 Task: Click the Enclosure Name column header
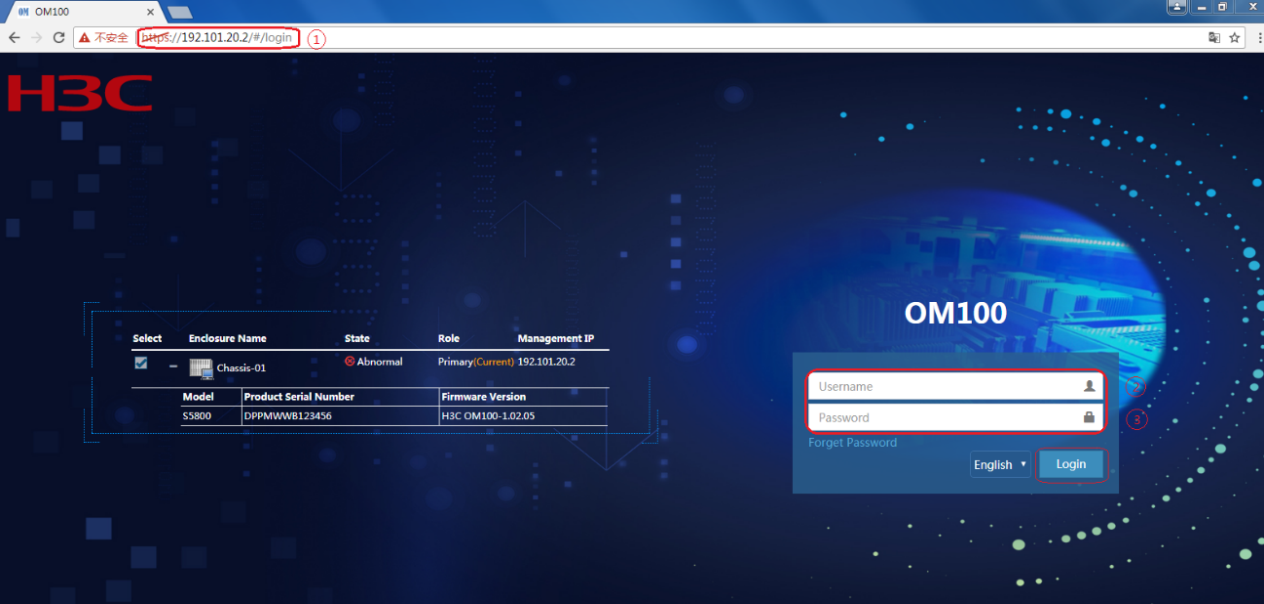[228, 338]
